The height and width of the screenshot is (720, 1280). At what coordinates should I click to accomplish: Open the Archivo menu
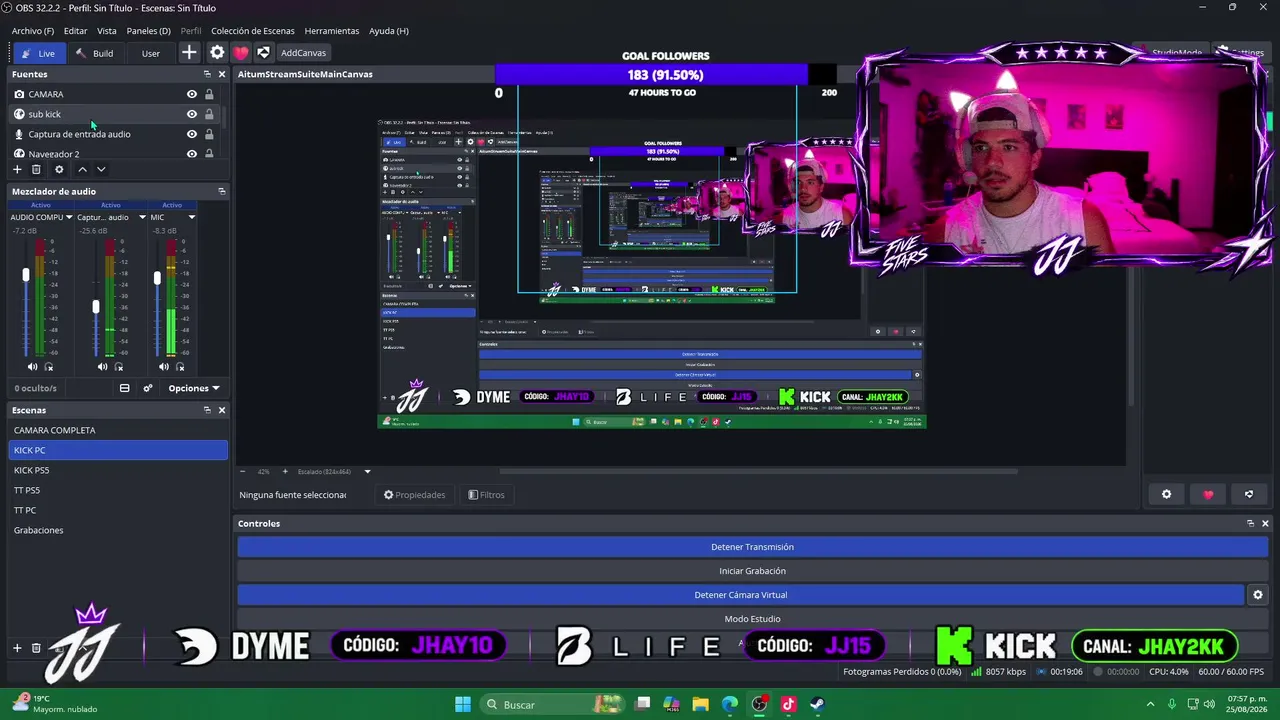tap(33, 31)
